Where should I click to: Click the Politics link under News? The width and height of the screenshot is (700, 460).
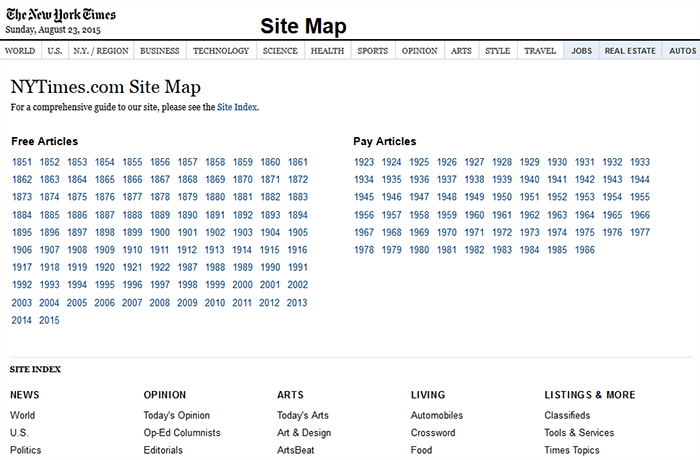(x=25, y=451)
